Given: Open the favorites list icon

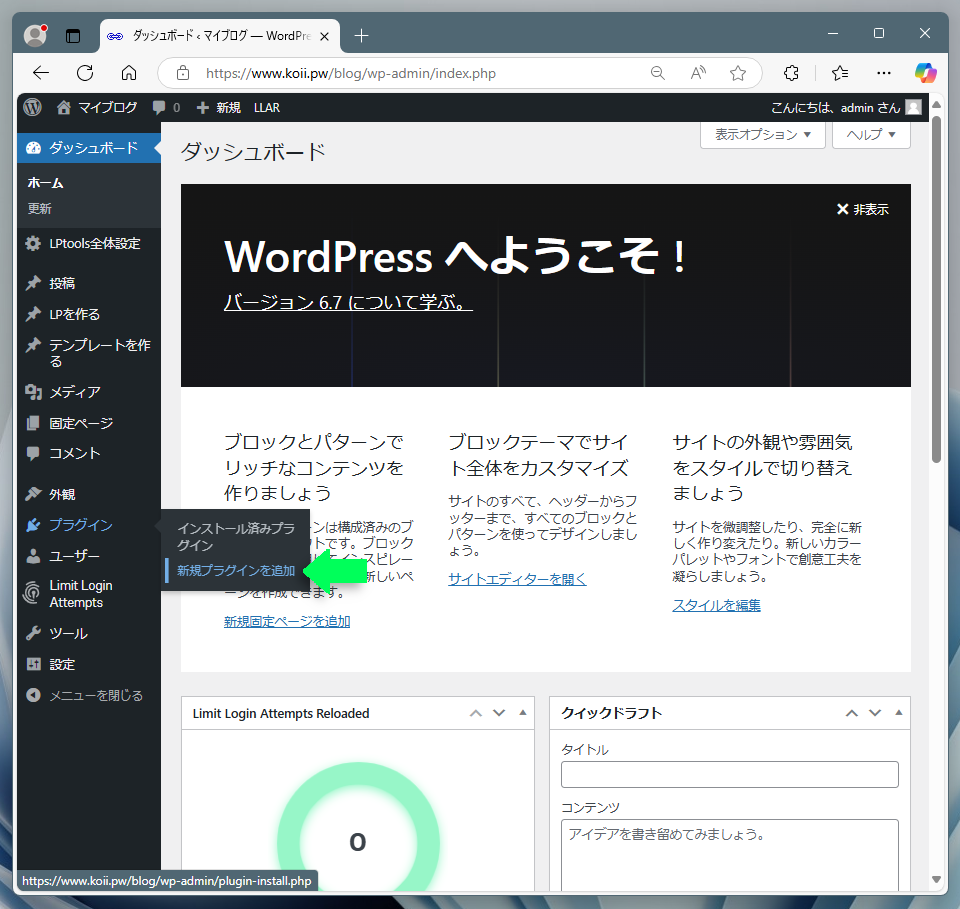Looking at the screenshot, I should click(840, 73).
